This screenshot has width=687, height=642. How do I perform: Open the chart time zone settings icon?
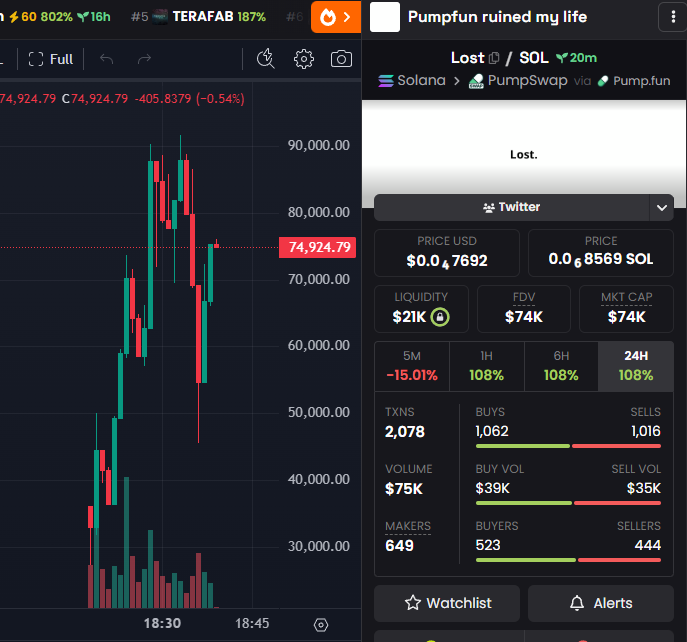321,624
